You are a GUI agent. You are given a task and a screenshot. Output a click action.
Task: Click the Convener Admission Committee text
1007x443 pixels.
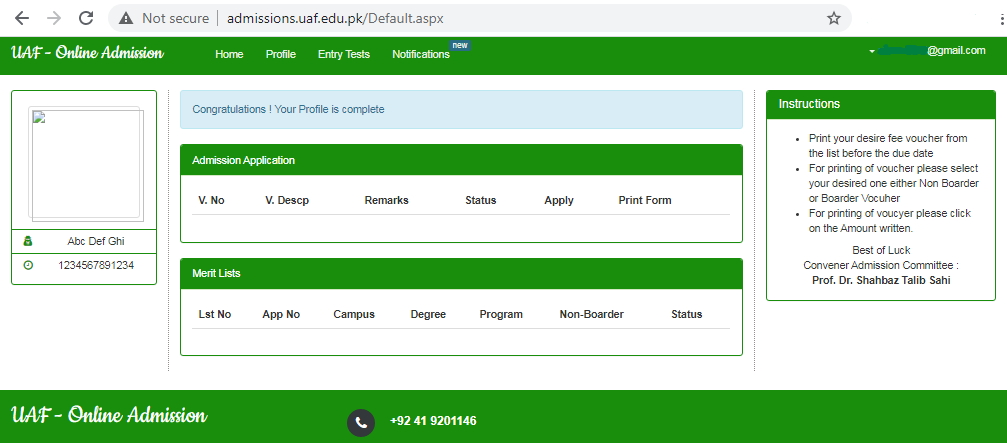(x=881, y=265)
